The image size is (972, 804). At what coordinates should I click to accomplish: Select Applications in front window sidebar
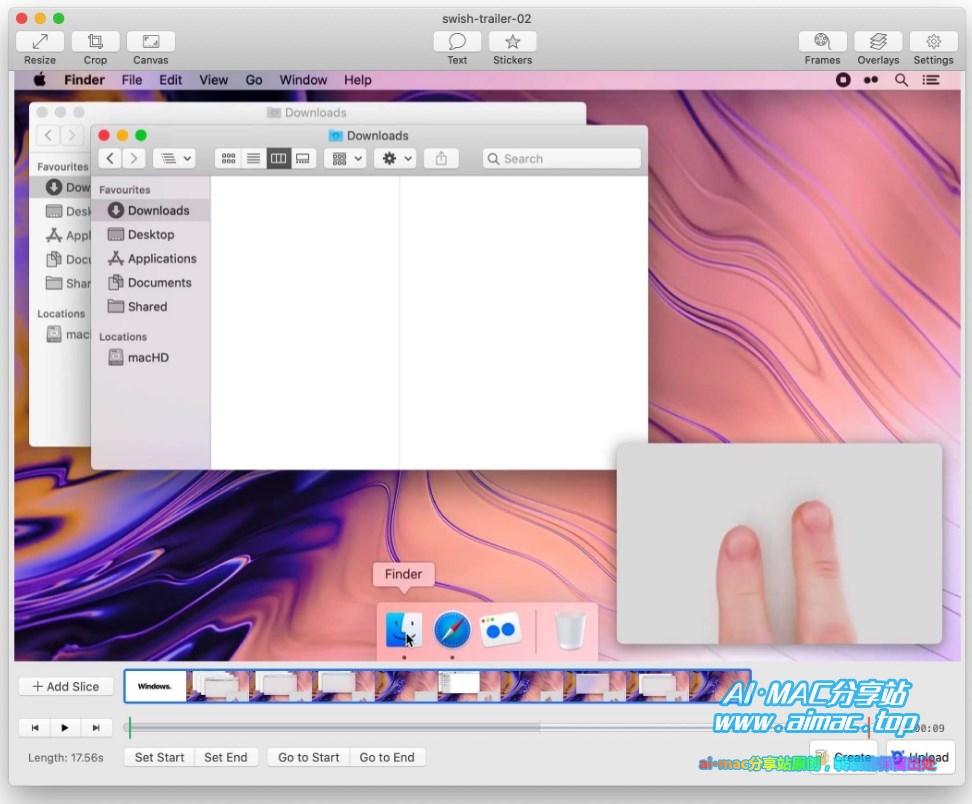pyautogui.click(x=149, y=258)
